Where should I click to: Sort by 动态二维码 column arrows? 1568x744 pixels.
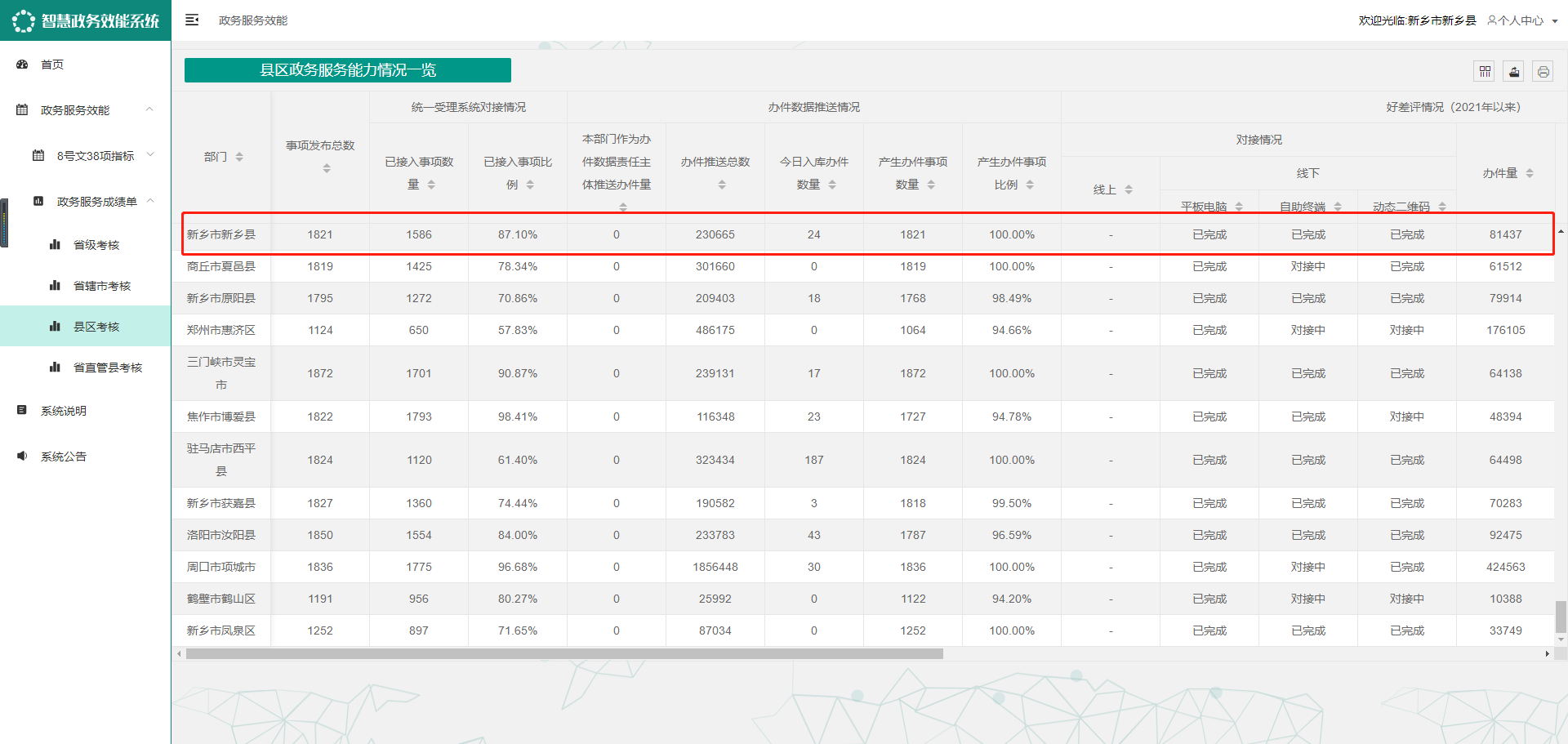1442,207
